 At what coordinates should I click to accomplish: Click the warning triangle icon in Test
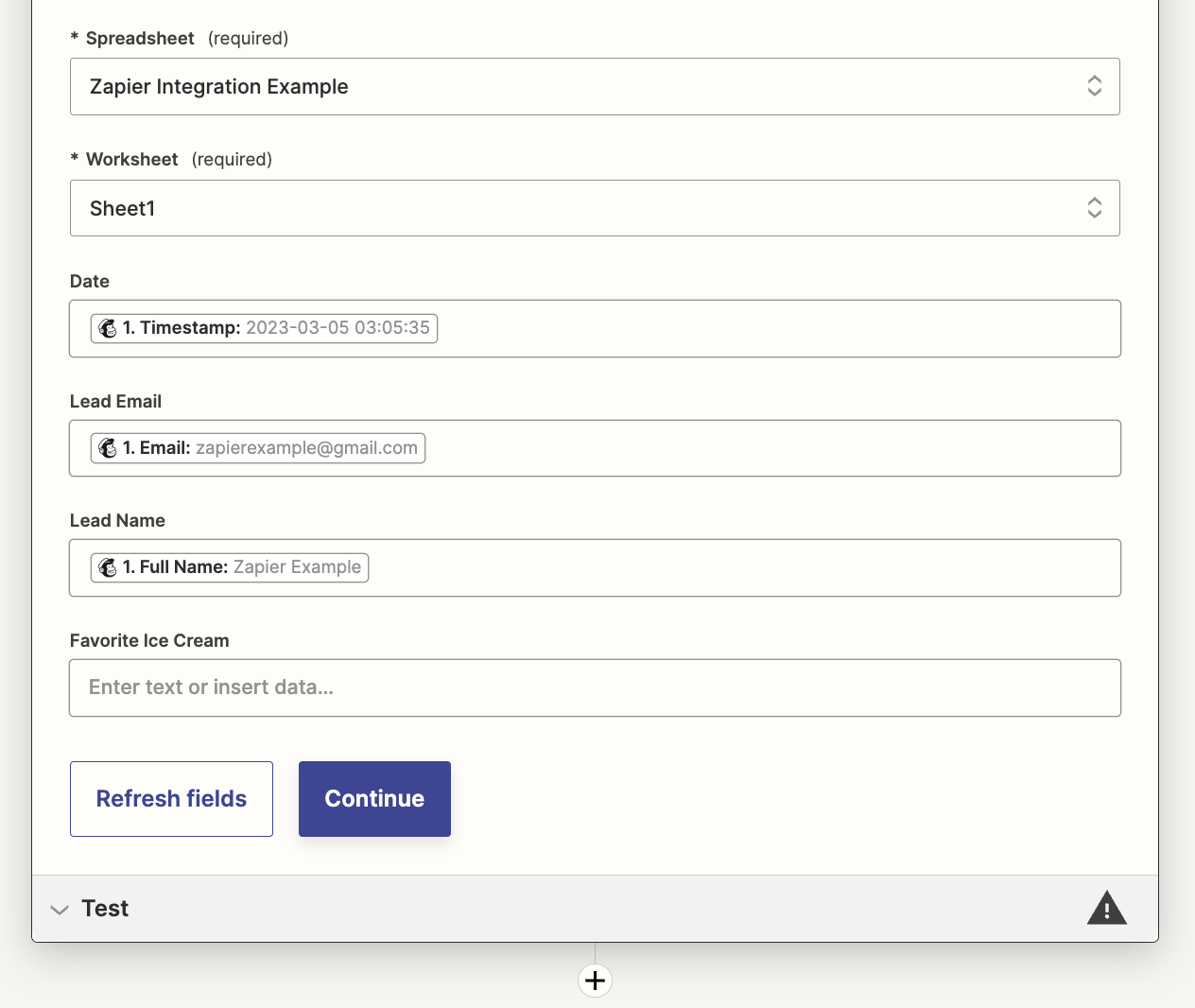[1107, 908]
